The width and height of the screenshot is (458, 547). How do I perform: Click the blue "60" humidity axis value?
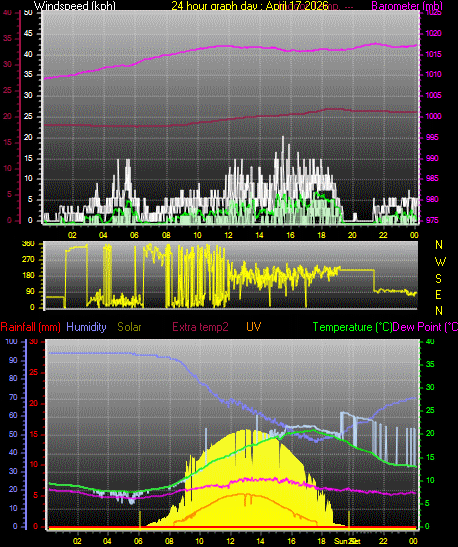tap(13, 415)
